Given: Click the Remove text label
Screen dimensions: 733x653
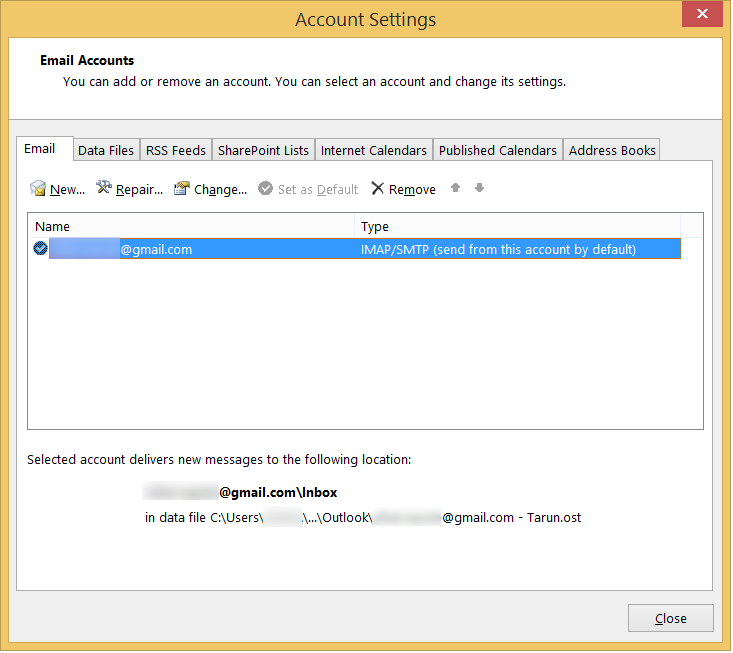Looking at the screenshot, I should 412,190.
